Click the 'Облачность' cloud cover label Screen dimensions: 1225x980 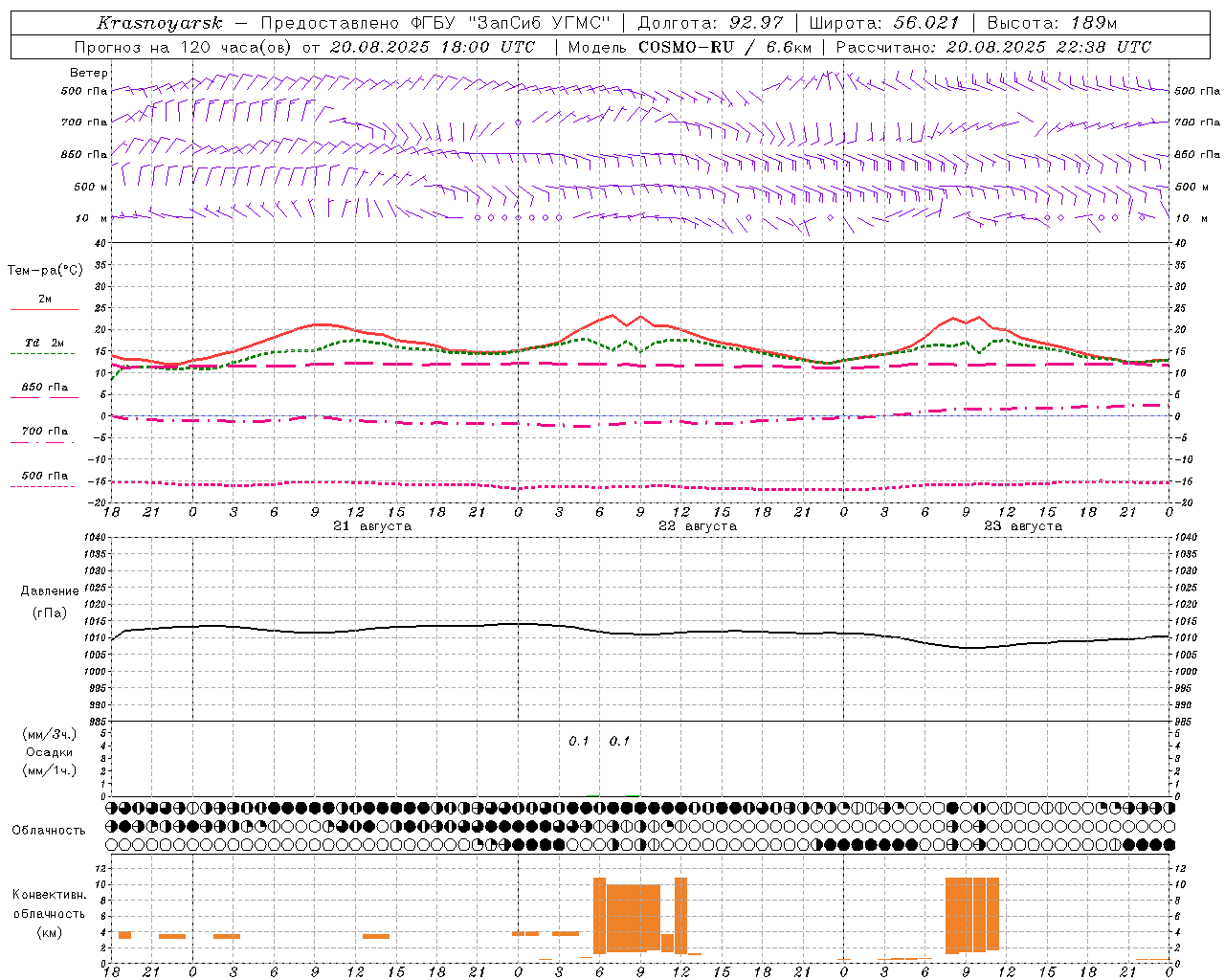(x=49, y=831)
